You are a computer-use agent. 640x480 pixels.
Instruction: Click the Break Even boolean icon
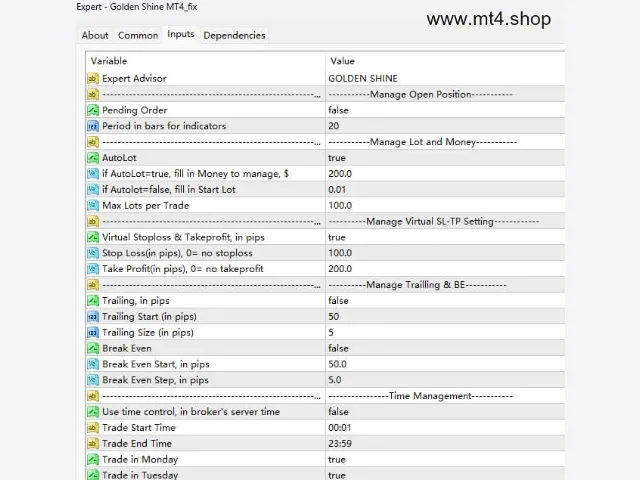point(93,348)
